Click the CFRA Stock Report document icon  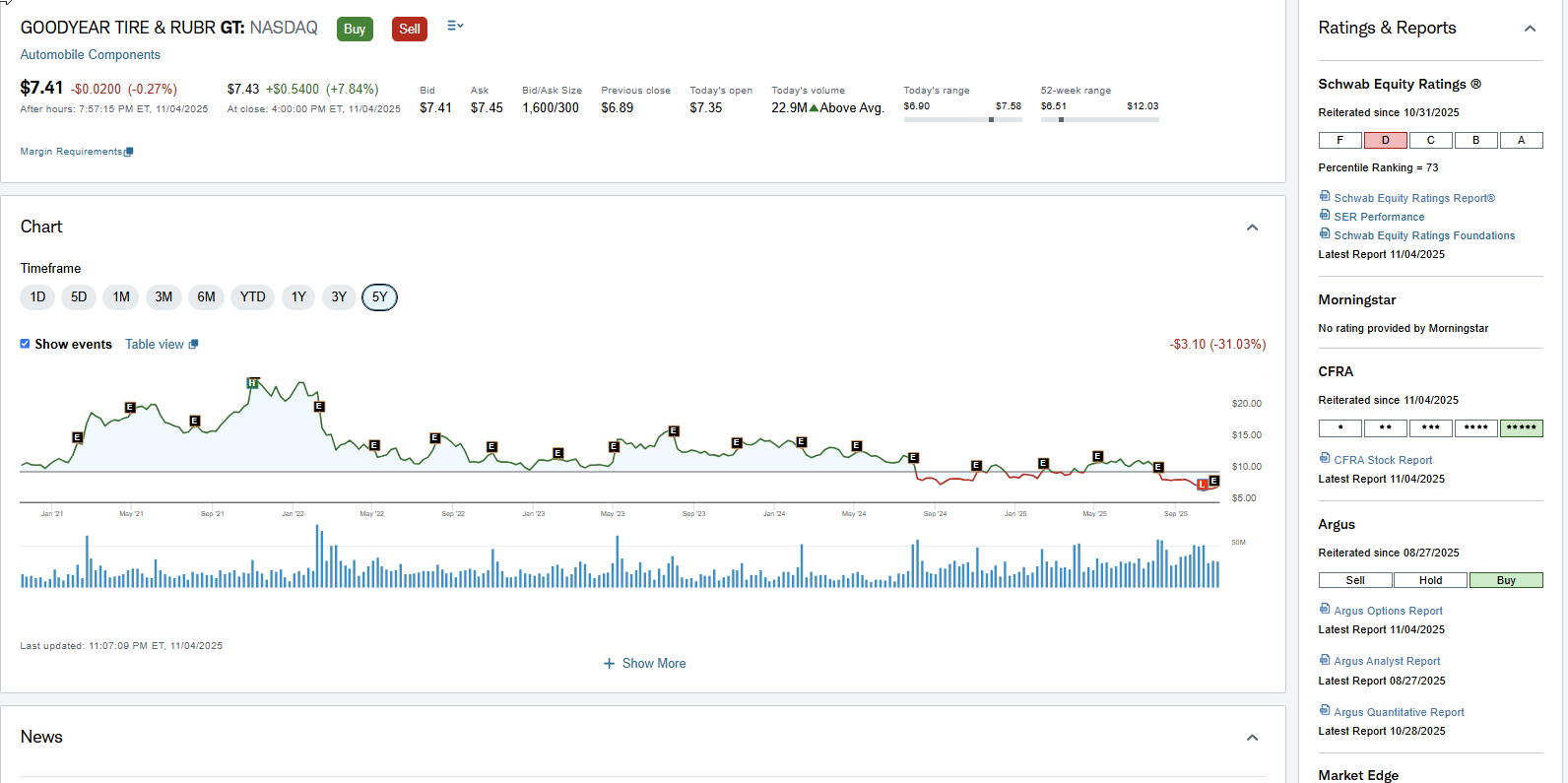(1325, 459)
